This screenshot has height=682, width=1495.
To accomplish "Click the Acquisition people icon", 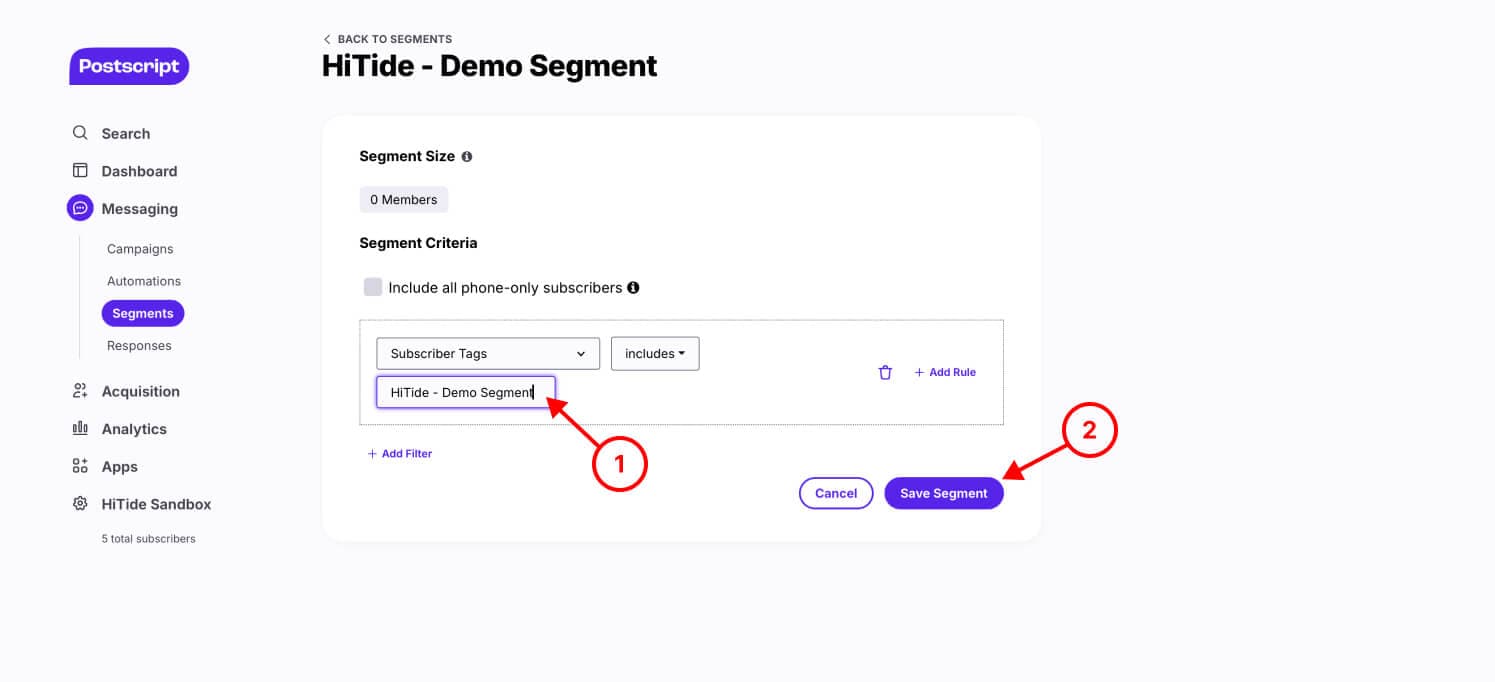I will 80,391.
